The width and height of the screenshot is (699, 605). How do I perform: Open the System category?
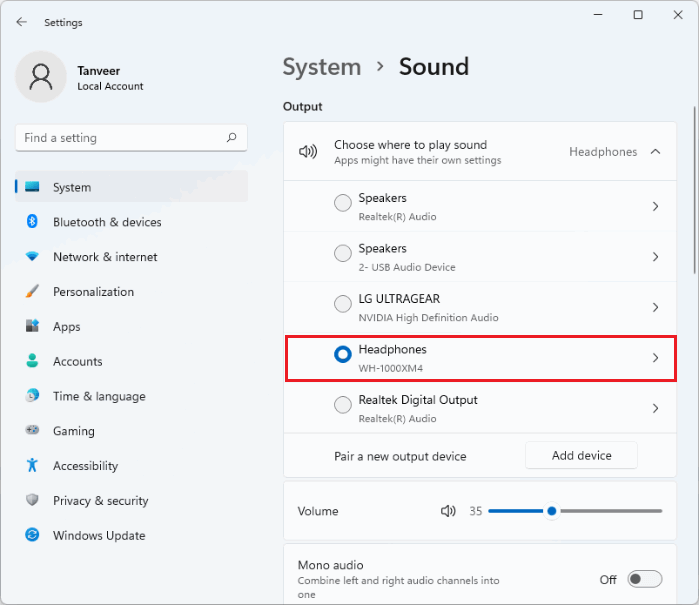[x=132, y=187]
